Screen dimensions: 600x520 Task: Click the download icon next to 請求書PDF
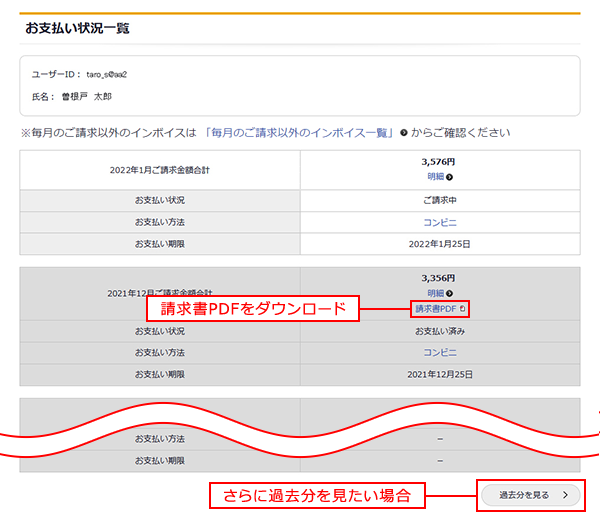tap(463, 310)
